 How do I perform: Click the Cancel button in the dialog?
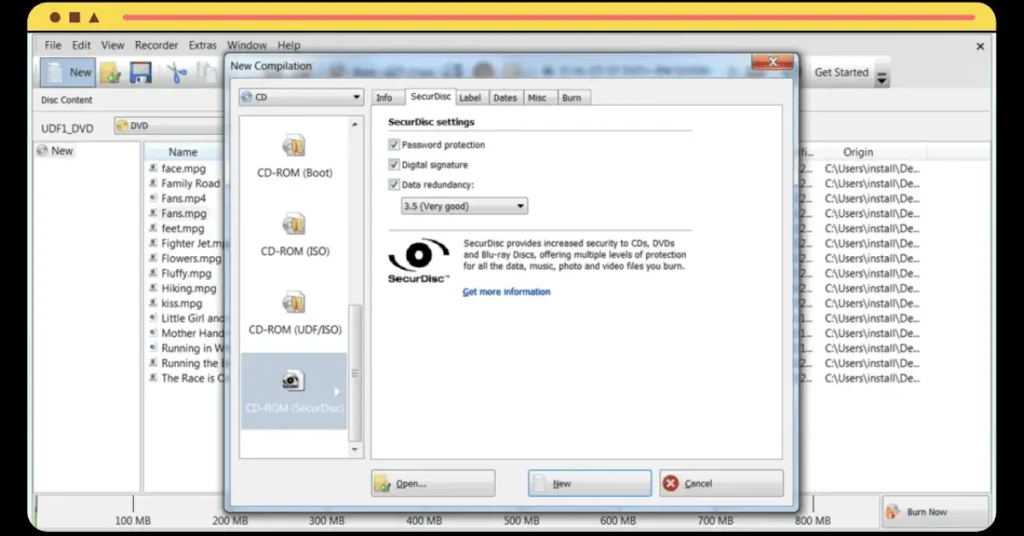pos(721,484)
